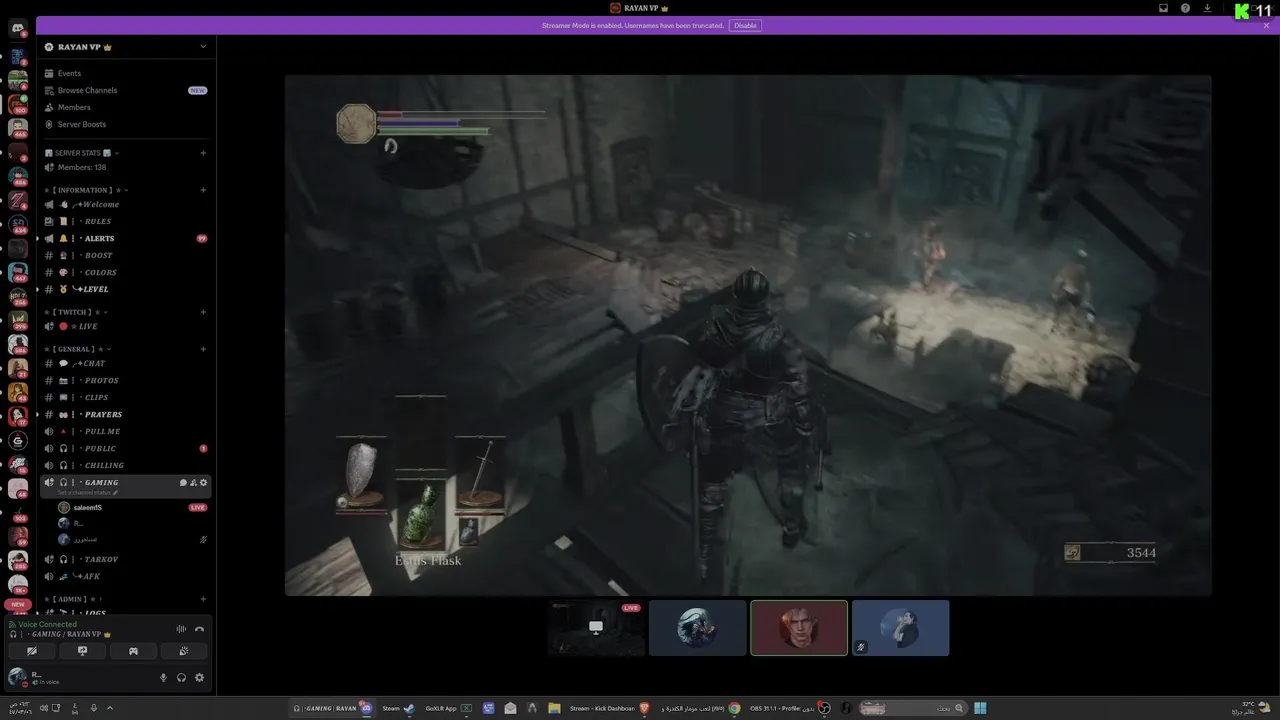Join the CHILLING voice channel
The width and height of the screenshot is (1280, 720).
click(x=126, y=465)
